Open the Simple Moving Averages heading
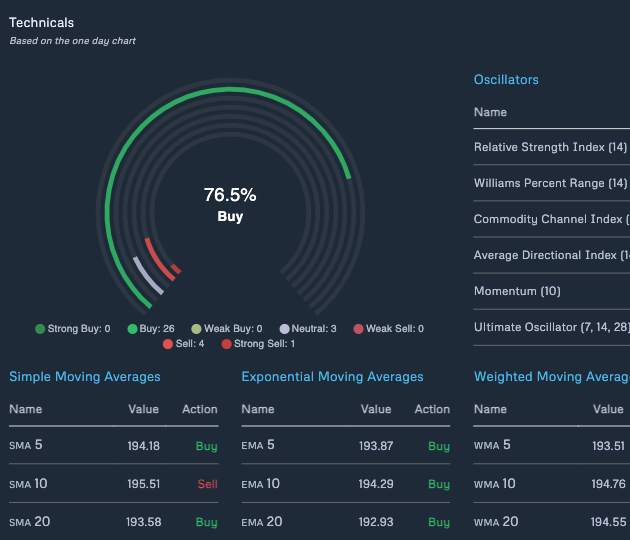 (x=84, y=377)
